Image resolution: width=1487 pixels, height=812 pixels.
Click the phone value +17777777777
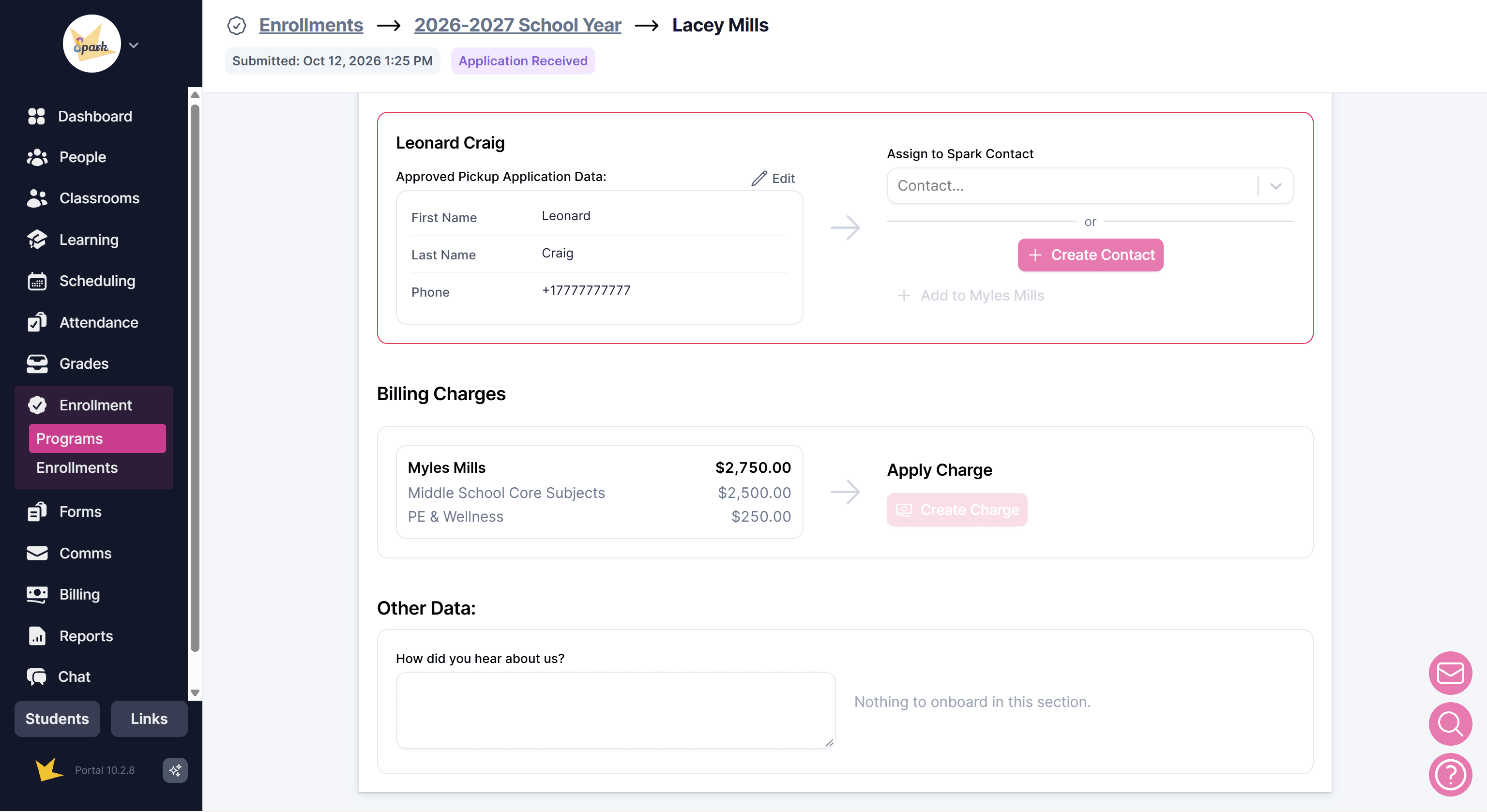[x=586, y=290]
